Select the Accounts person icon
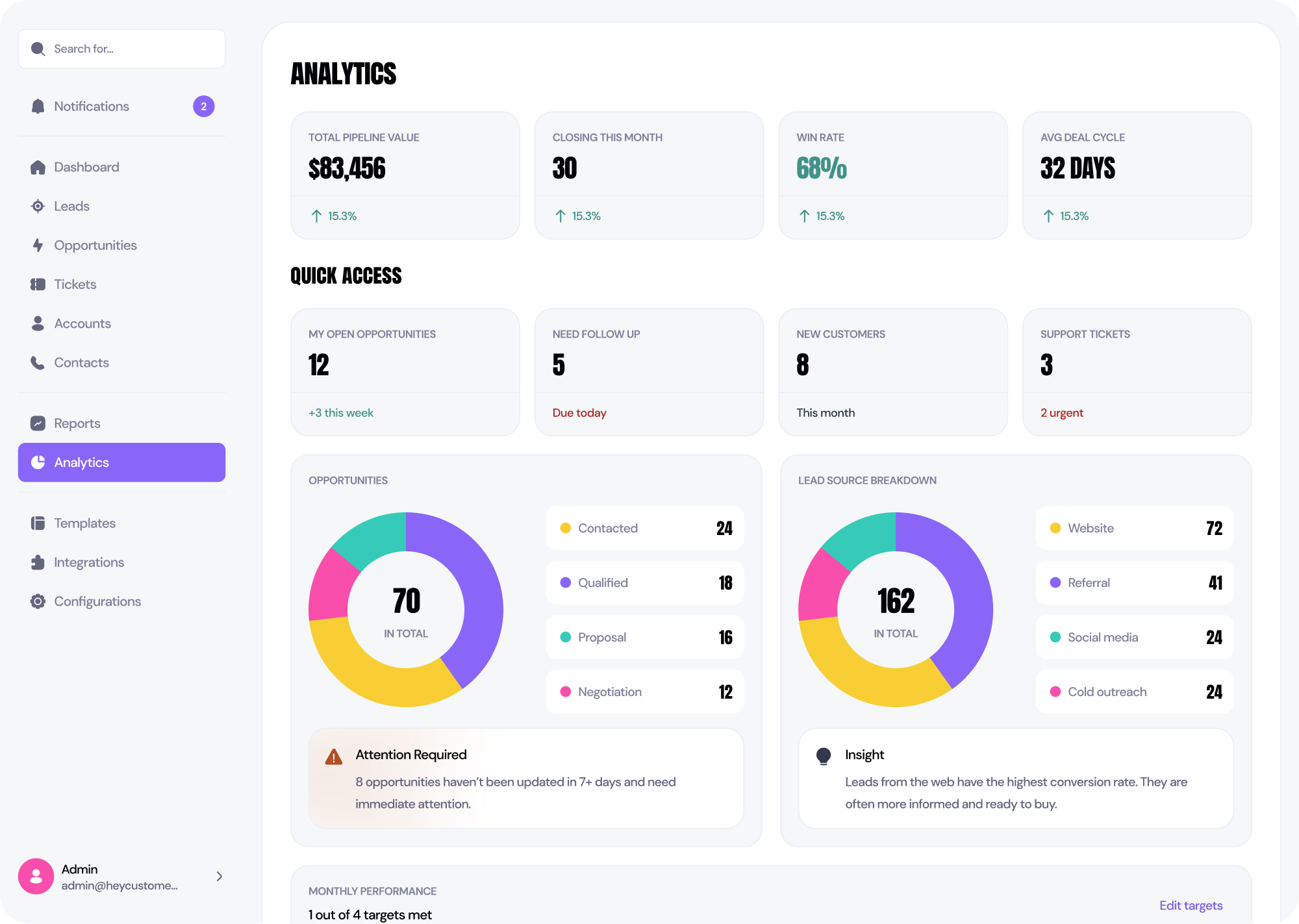This screenshot has width=1299, height=924. [x=38, y=323]
